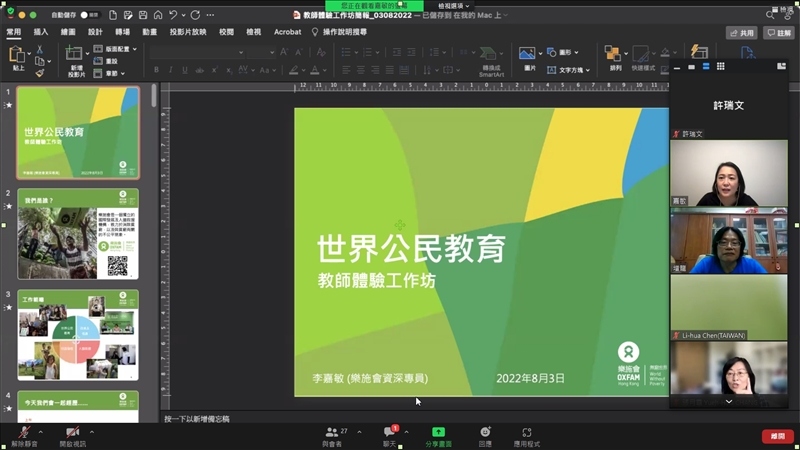Screen dimensions: 800x450
Task: Open the 與會者 participants panel
Action: click(x=332, y=433)
